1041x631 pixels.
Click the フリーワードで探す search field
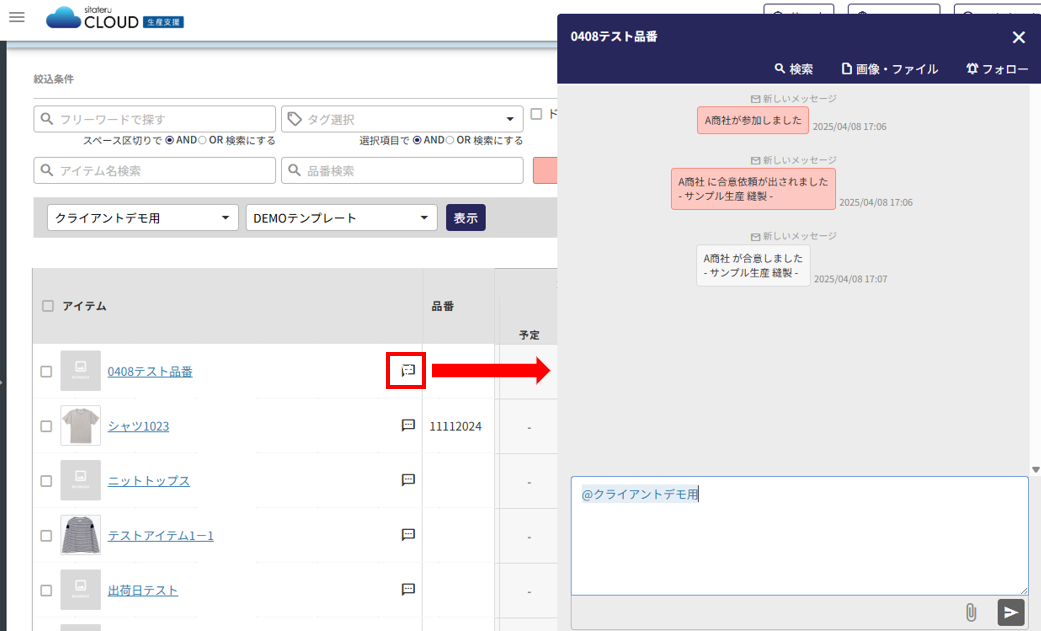coord(155,119)
